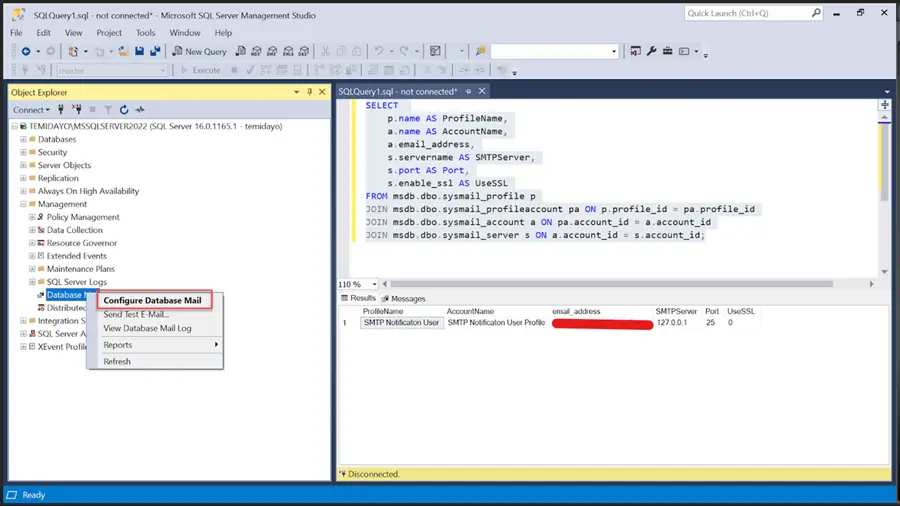The height and width of the screenshot is (507, 900).
Task: Expand the SQL Server Logs node
Action: [32, 282]
